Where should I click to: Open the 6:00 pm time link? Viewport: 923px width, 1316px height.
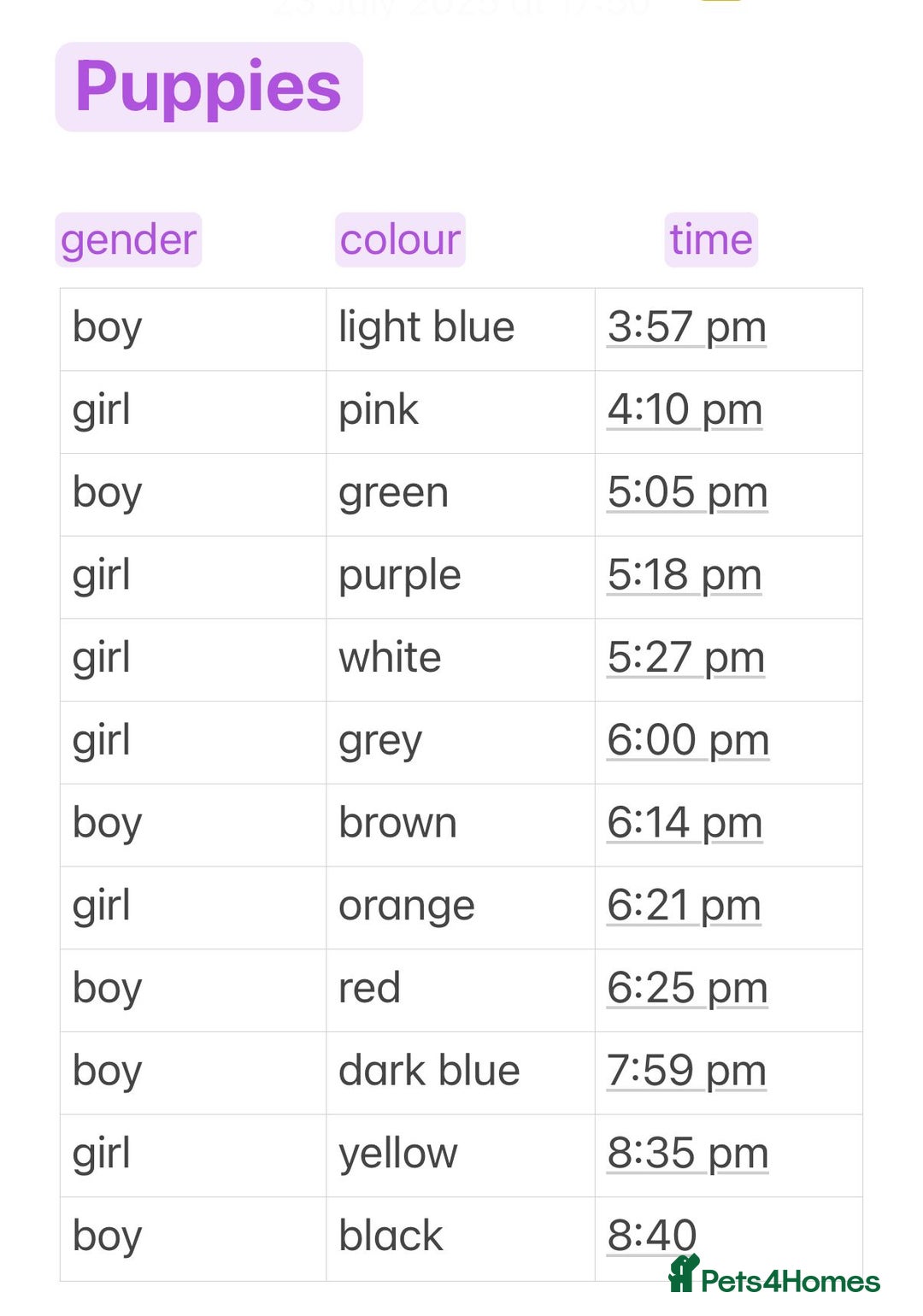[x=688, y=741]
